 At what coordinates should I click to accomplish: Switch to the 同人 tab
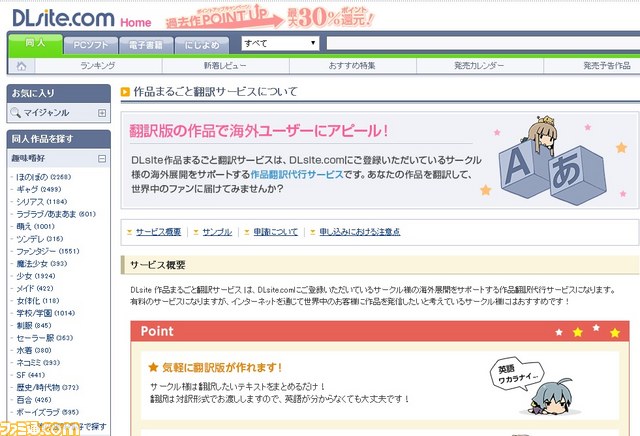(x=36, y=43)
